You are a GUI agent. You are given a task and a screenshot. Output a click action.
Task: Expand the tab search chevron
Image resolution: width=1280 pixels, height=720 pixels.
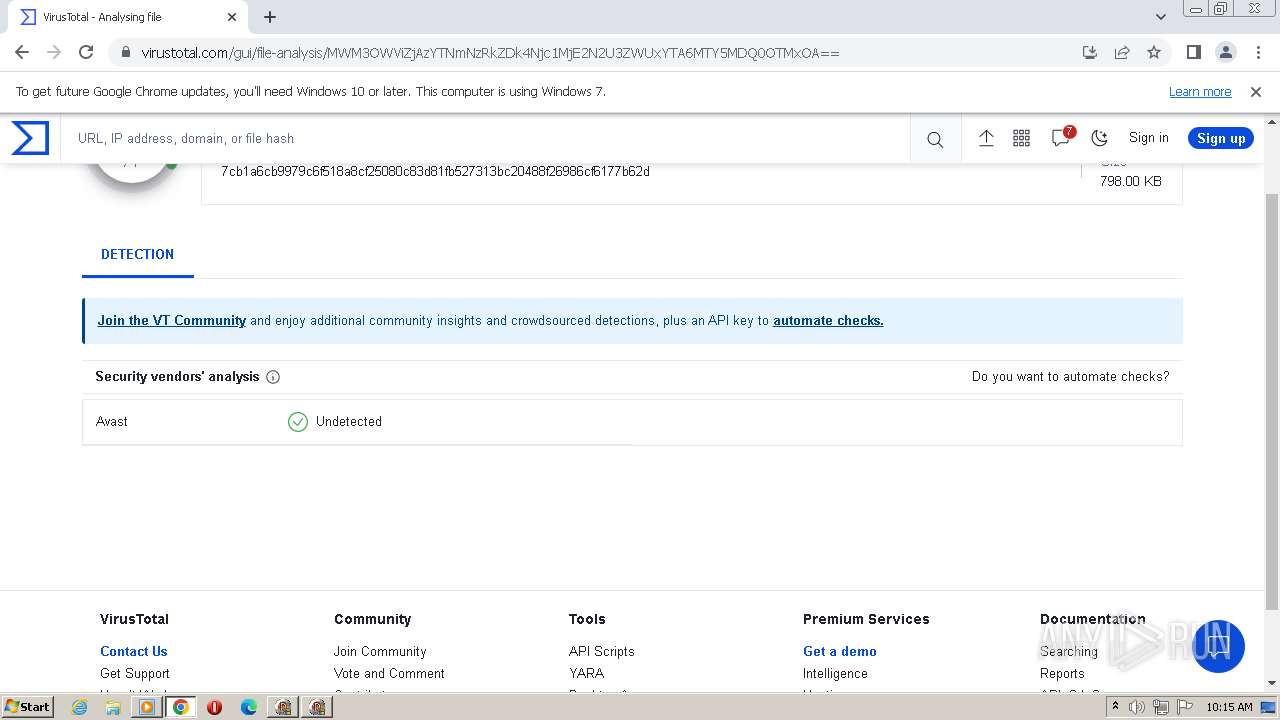tap(1160, 17)
